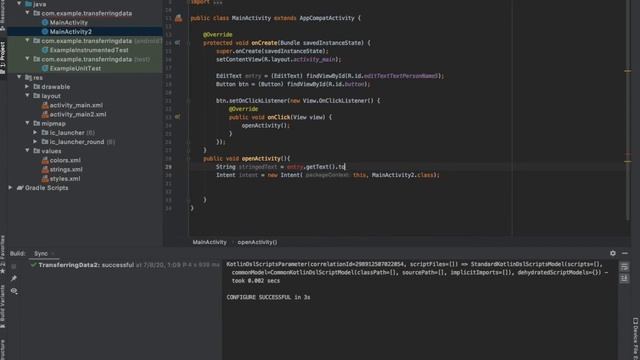Click openActivity() in editor breadcrumb
This screenshot has width=640, height=360.
[x=257, y=242]
